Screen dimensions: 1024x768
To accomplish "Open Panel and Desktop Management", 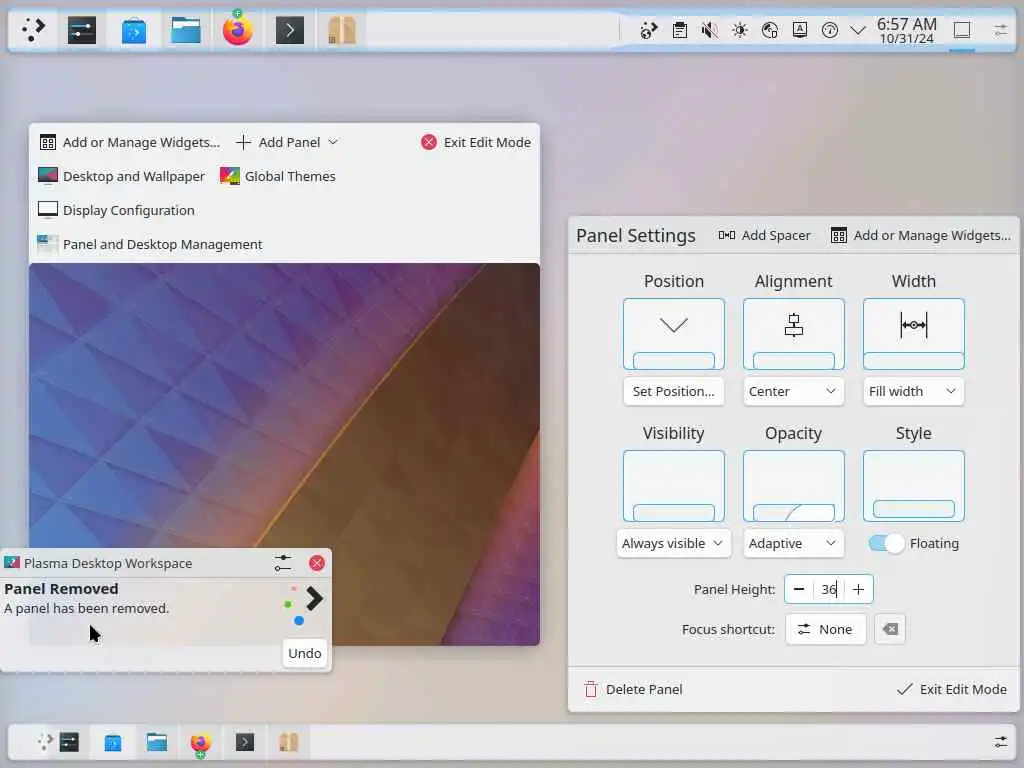I will pyautogui.click(x=150, y=244).
